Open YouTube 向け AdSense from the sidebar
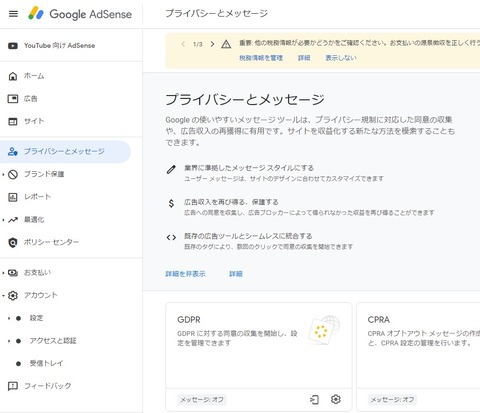 59,46
